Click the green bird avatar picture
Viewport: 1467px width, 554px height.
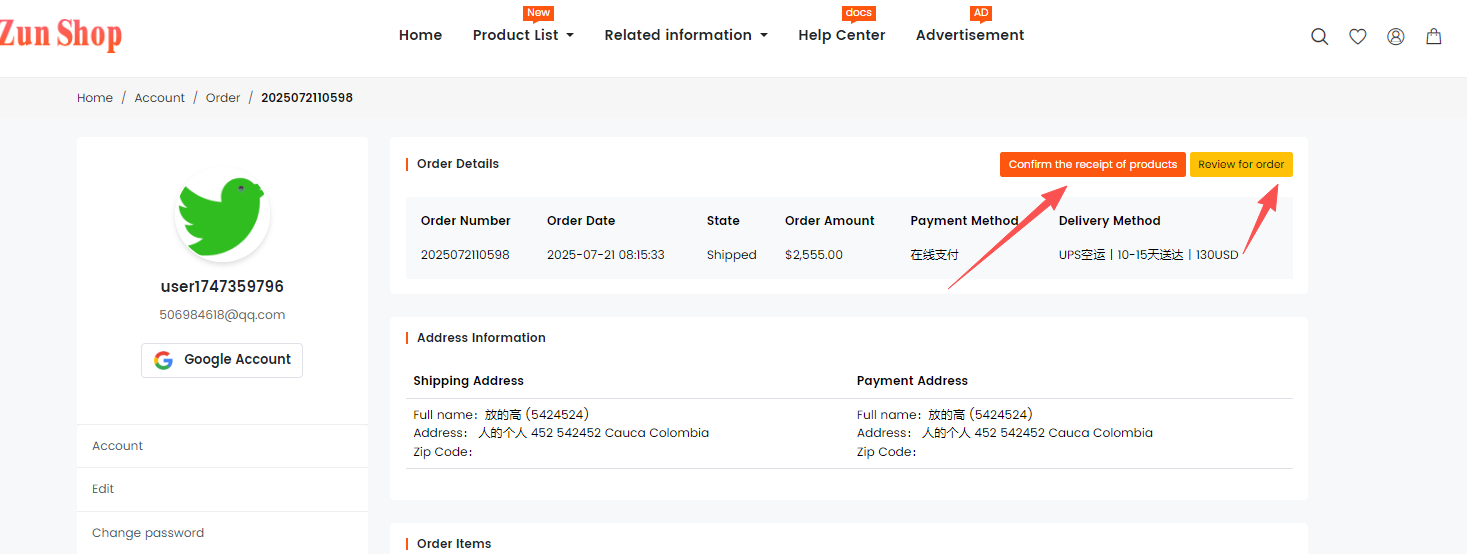[222, 214]
